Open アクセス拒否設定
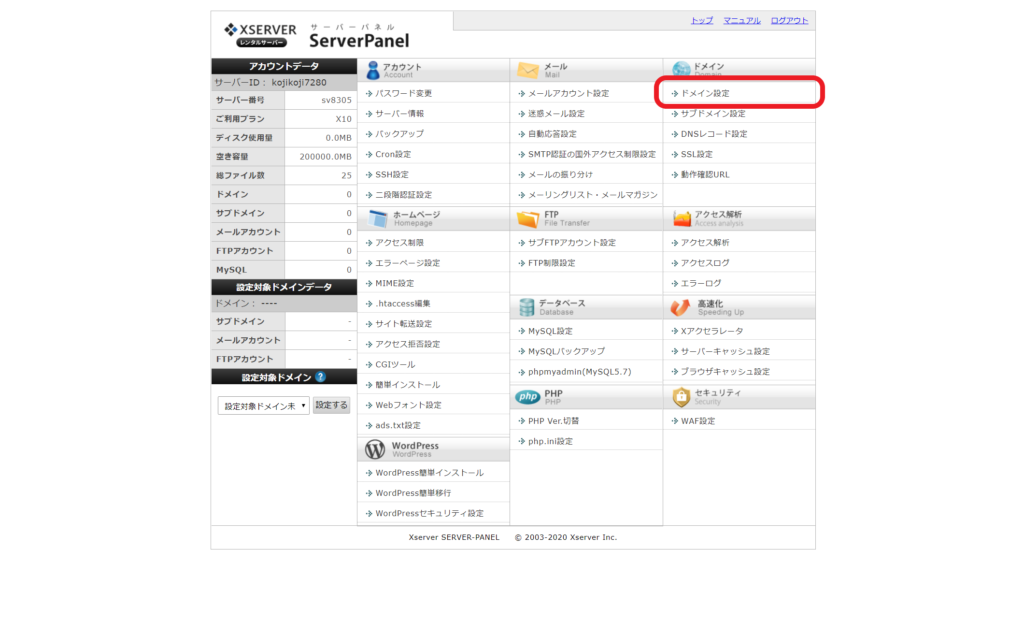Screen dimensions: 1024x622 click(408, 344)
